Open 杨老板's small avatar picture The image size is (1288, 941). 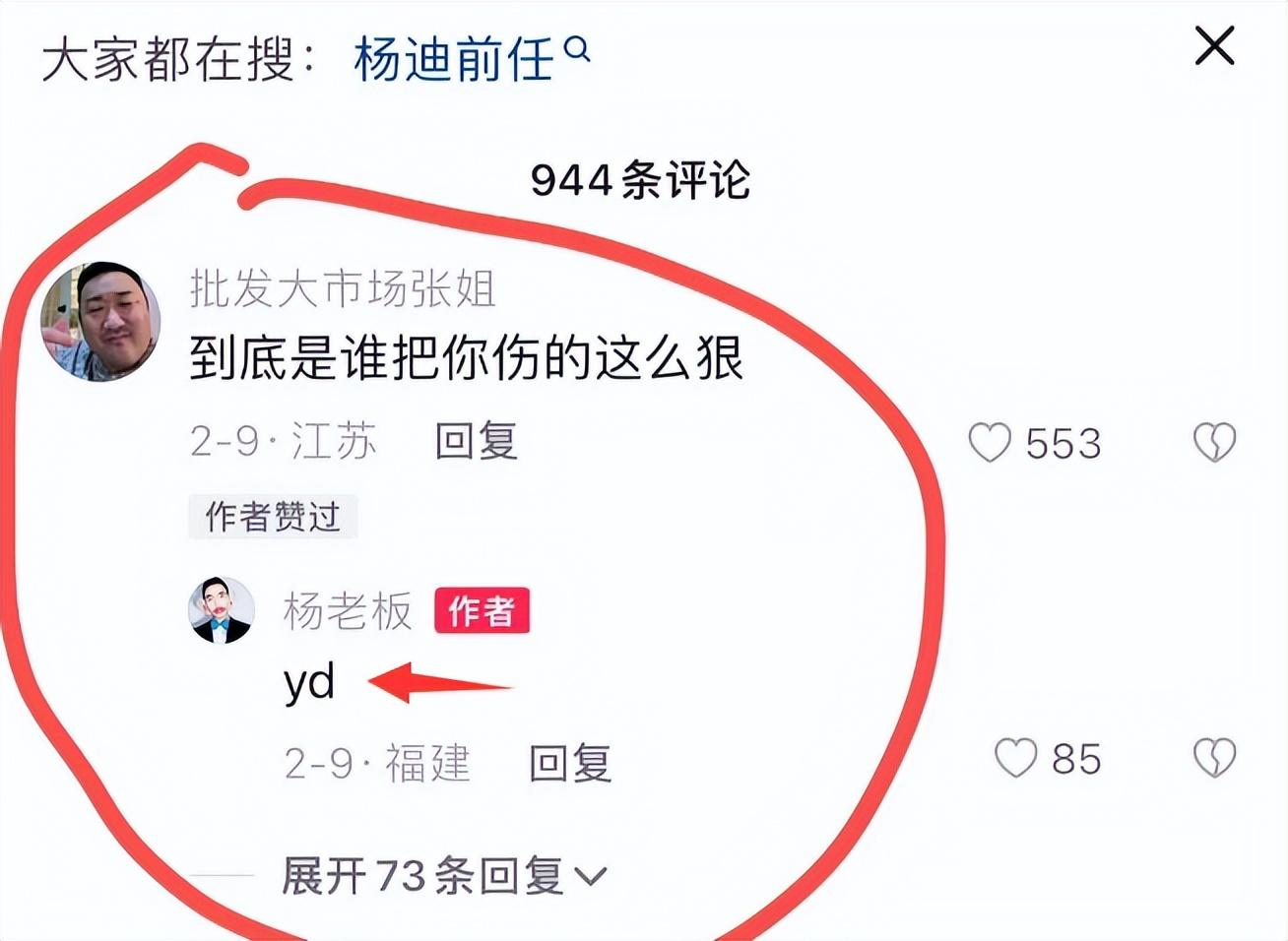(221, 610)
